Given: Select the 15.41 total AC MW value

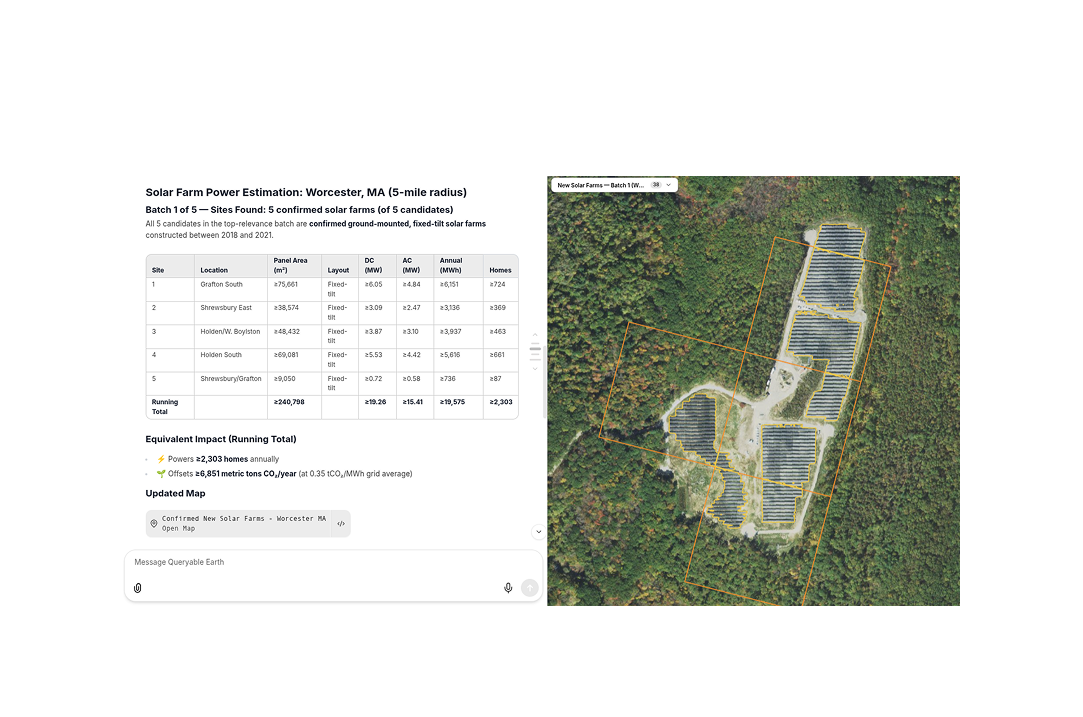Looking at the screenshot, I should click(x=413, y=402).
